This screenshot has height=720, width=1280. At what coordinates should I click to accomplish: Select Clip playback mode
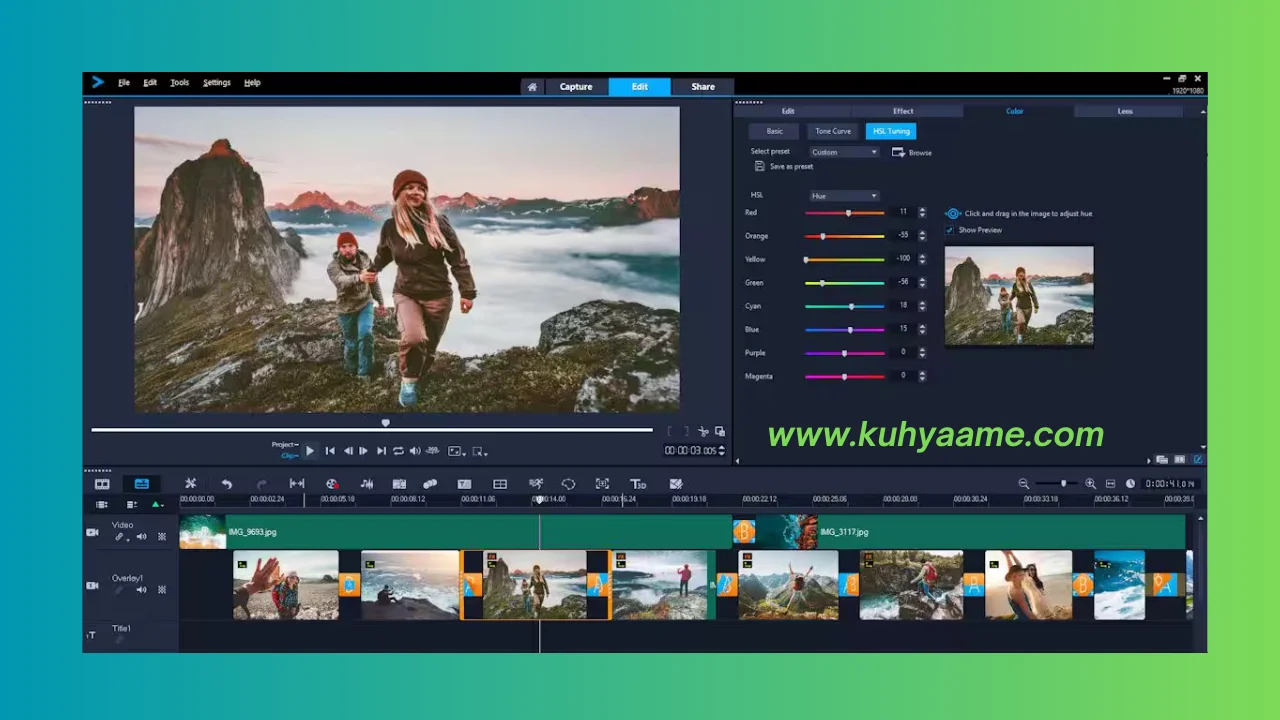coord(289,455)
